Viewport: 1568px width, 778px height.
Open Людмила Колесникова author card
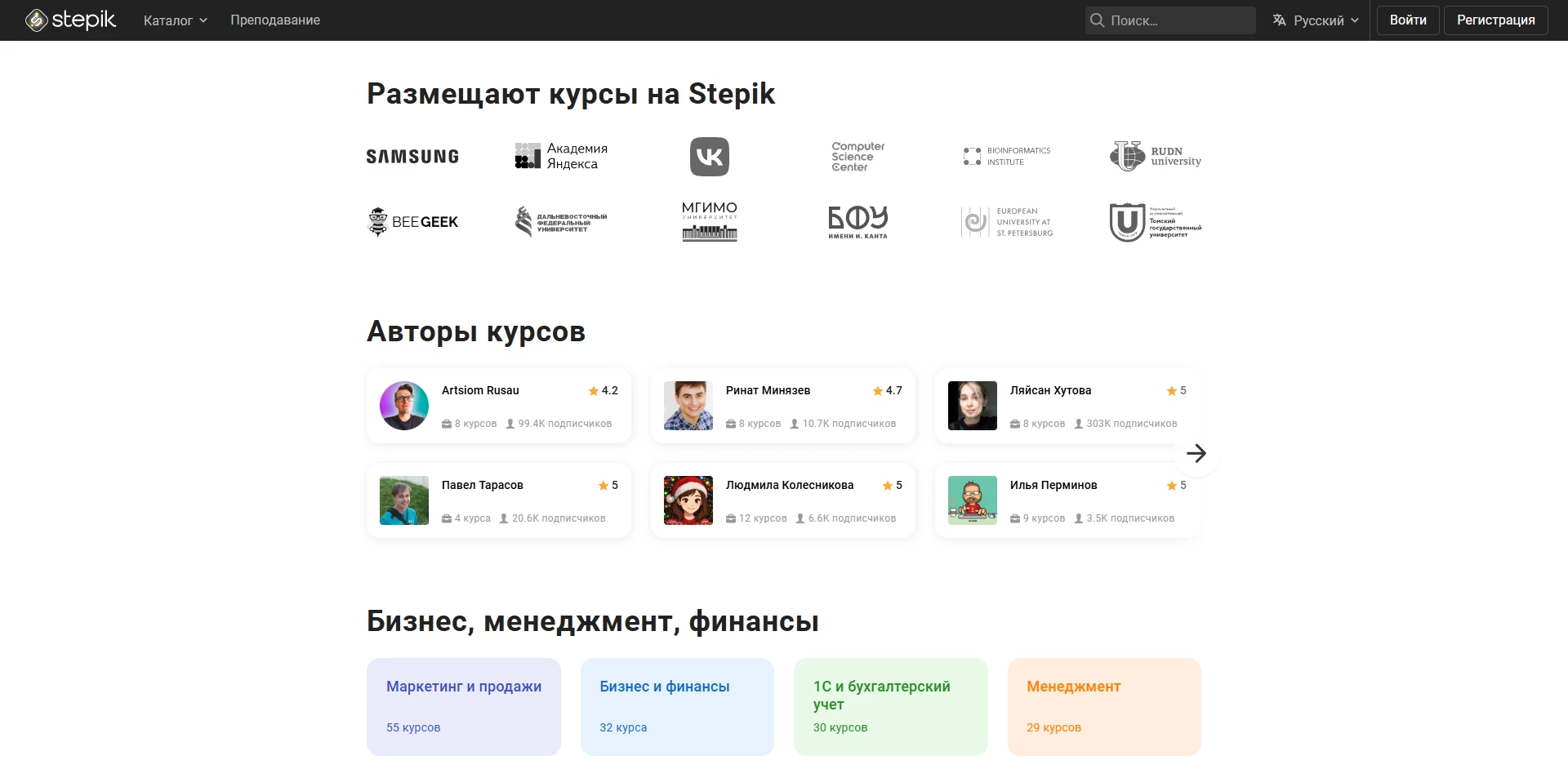click(782, 500)
